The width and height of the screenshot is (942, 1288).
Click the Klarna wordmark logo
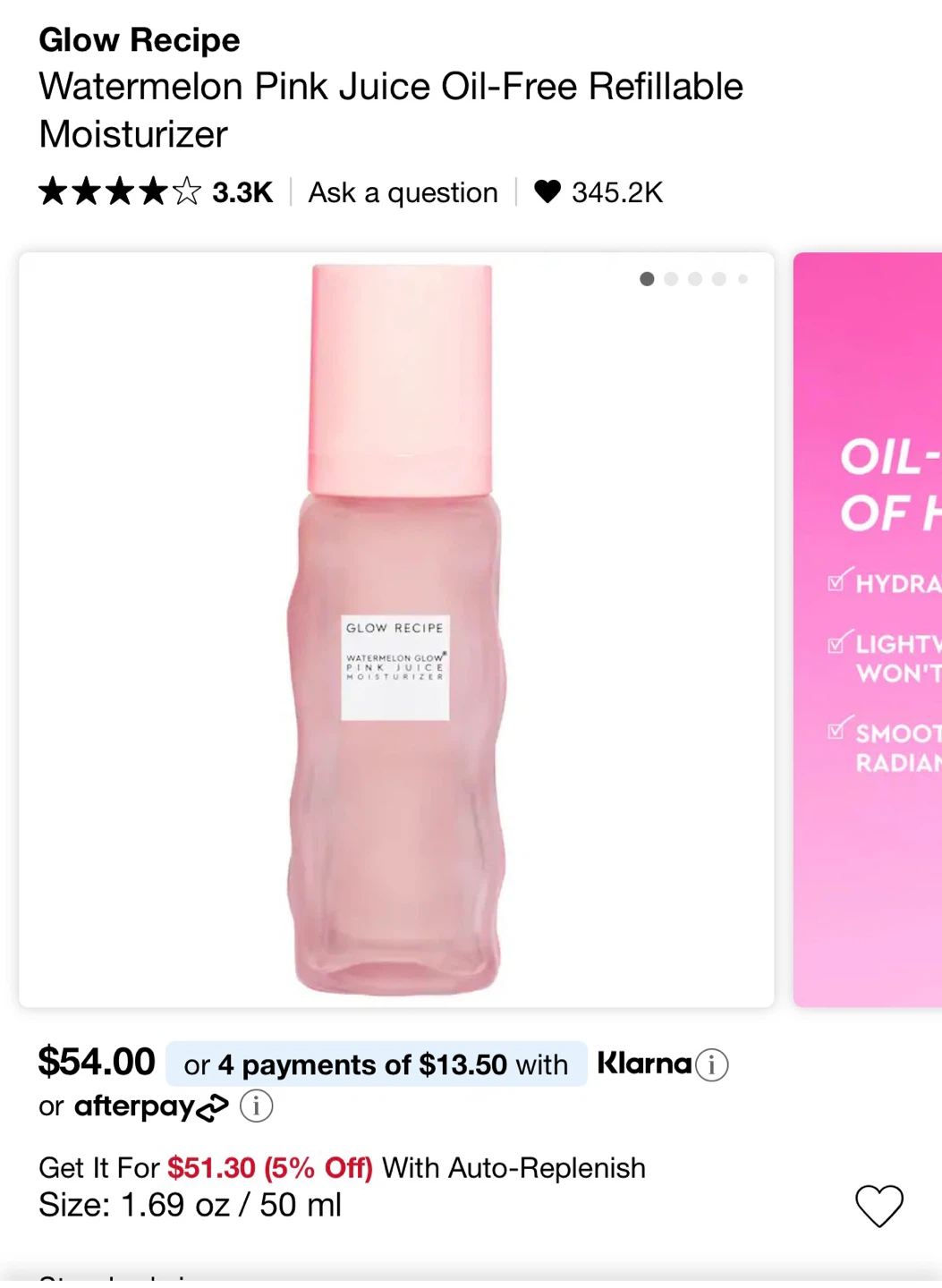pyautogui.click(x=642, y=1064)
